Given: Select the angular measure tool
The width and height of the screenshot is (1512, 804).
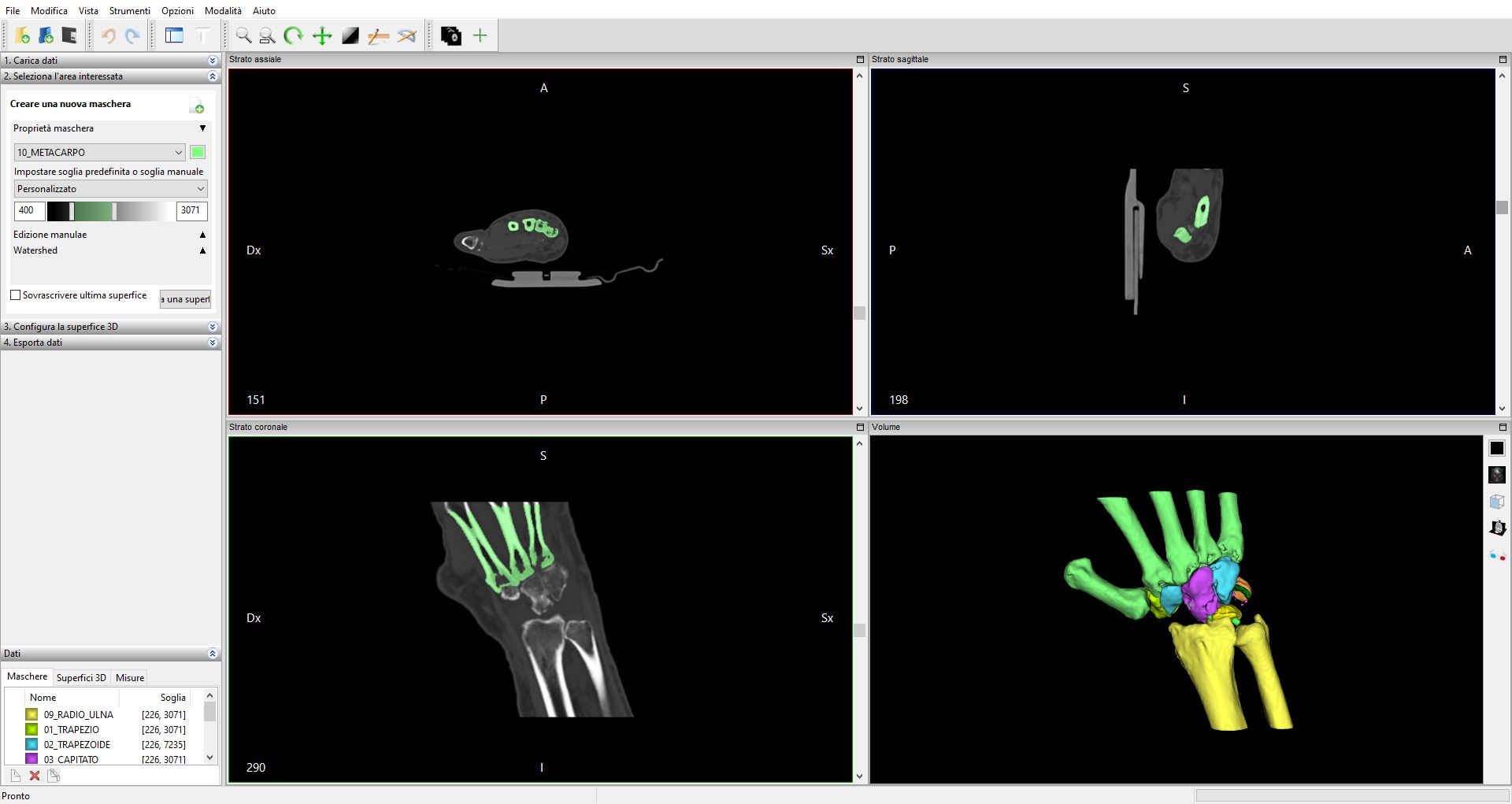Looking at the screenshot, I should 407,35.
